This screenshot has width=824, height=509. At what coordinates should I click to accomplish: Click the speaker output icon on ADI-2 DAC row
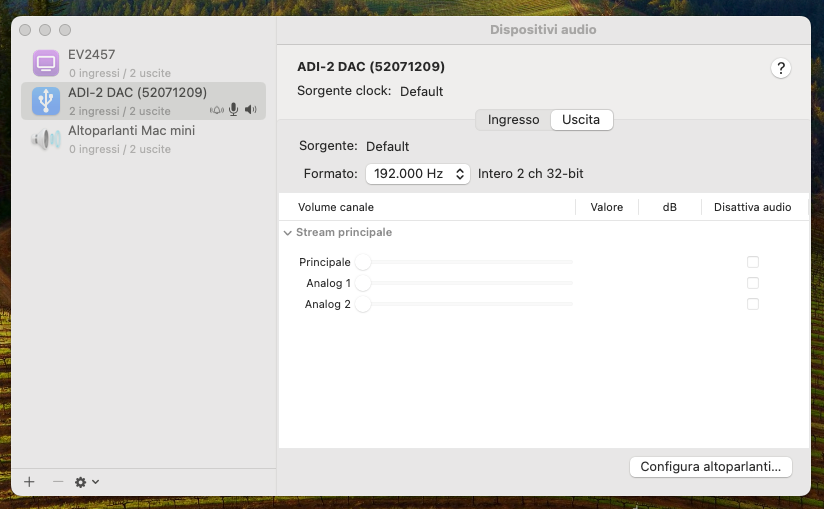click(x=251, y=110)
